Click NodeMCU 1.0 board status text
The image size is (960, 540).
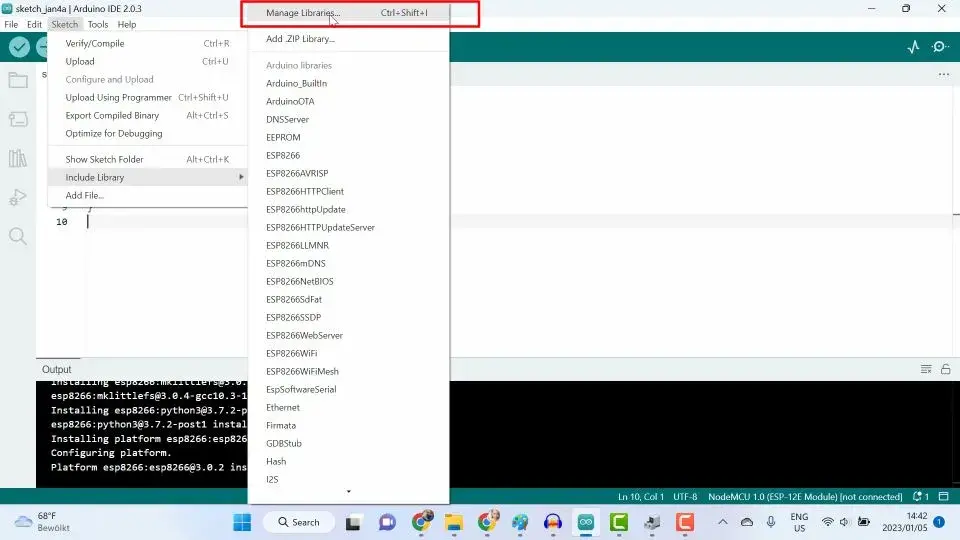pyautogui.click(x=805, y=497)
